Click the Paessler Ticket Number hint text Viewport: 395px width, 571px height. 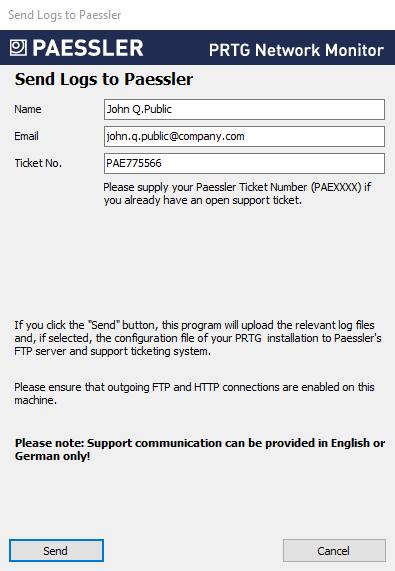[x=237, y=194]
